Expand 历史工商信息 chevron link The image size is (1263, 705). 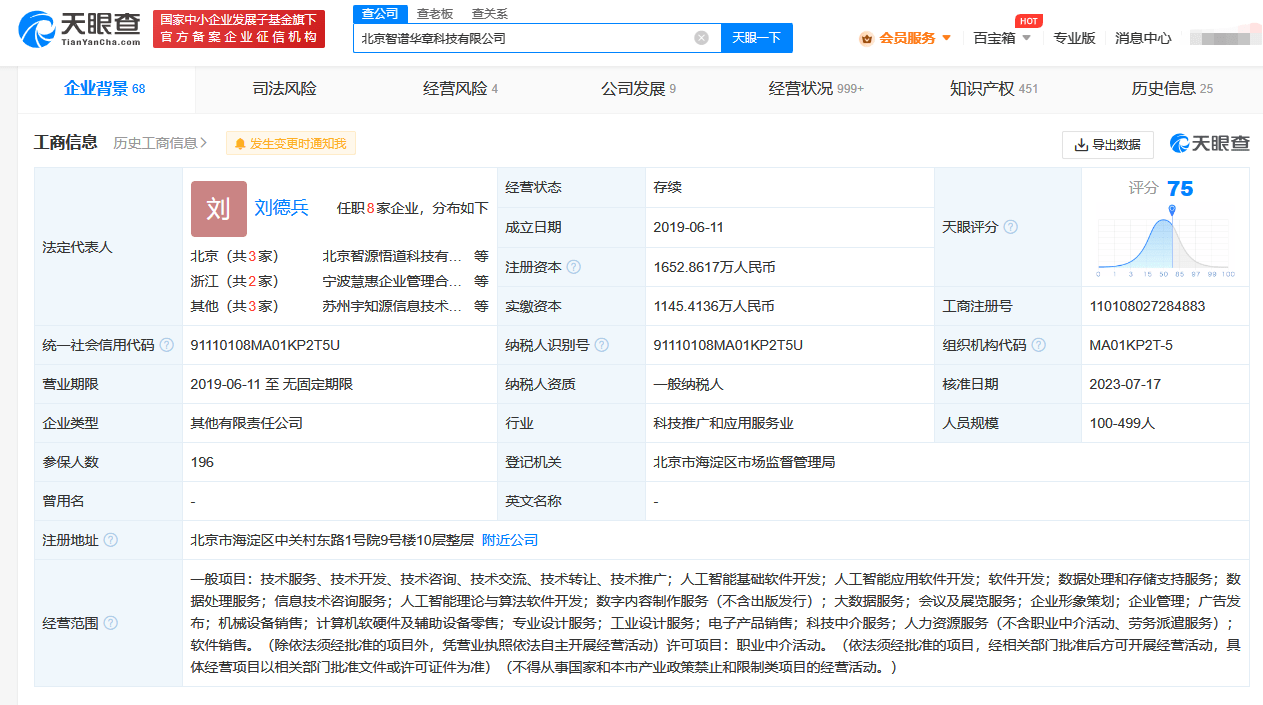coord(160,143)
